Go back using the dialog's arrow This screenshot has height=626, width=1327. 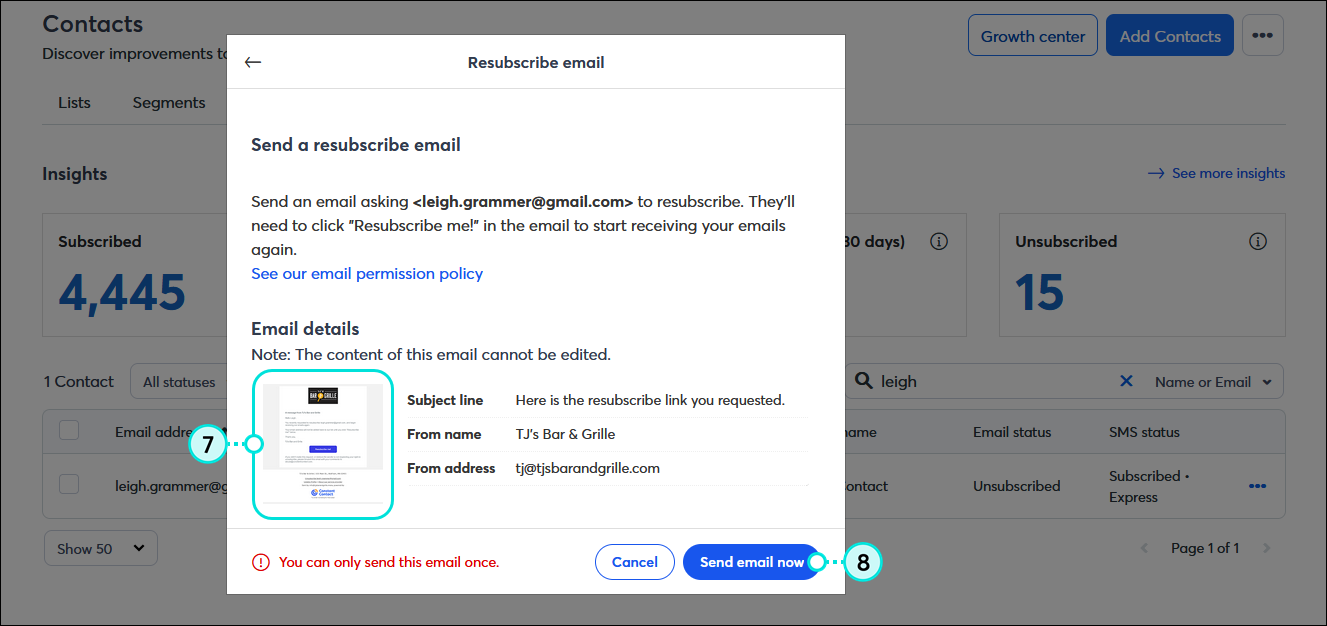[x=253, y=62]
